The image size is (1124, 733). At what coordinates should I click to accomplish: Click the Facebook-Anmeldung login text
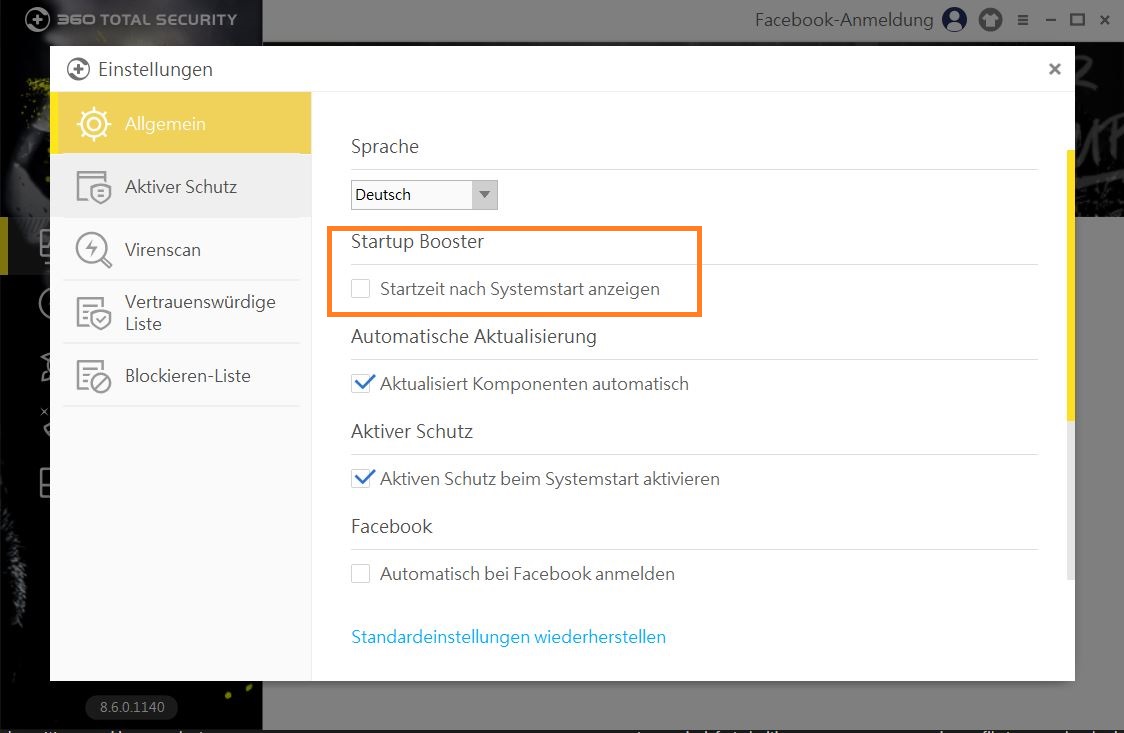click(843, 19)
